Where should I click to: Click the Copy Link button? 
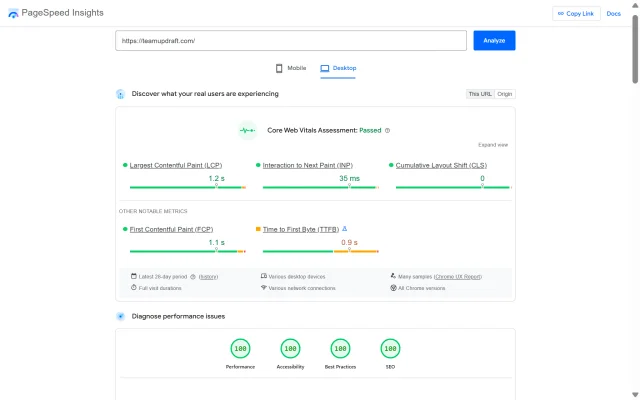[576, 13]
